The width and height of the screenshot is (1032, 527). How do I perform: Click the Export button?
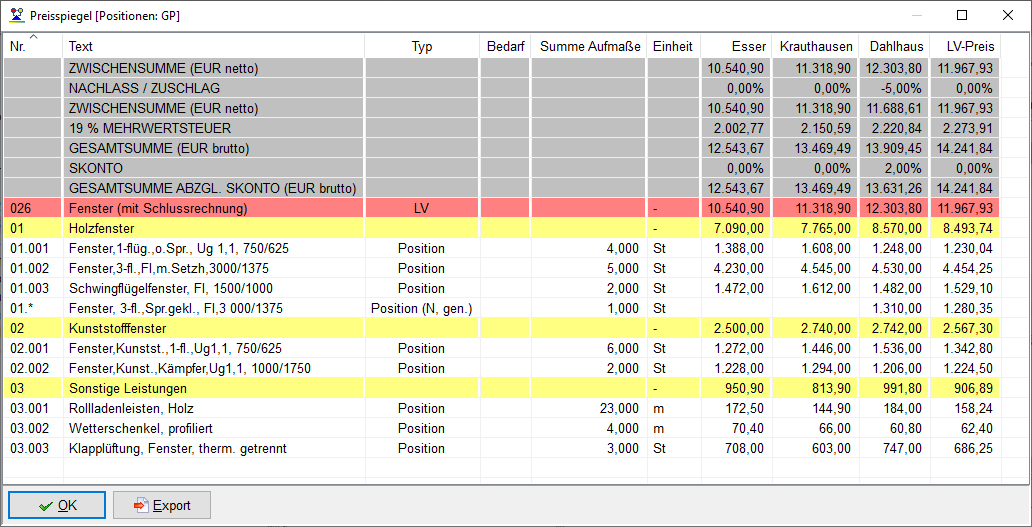click(161, 505)
